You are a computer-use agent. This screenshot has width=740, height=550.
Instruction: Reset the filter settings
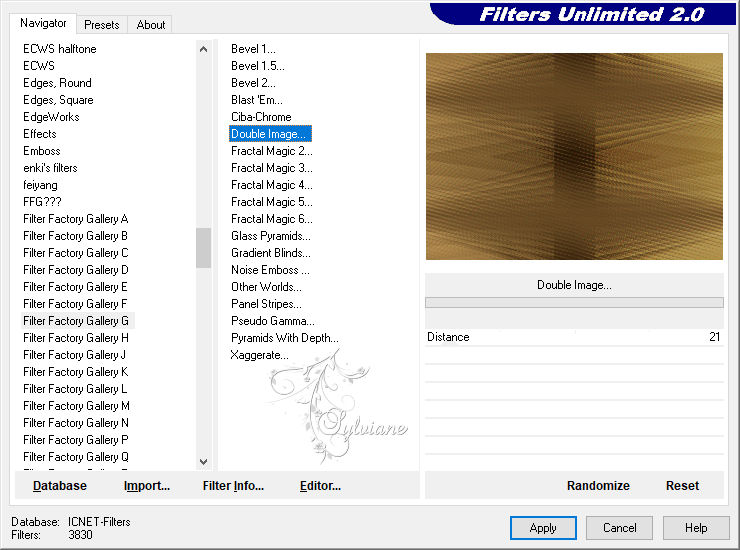[x=682, y=486]
